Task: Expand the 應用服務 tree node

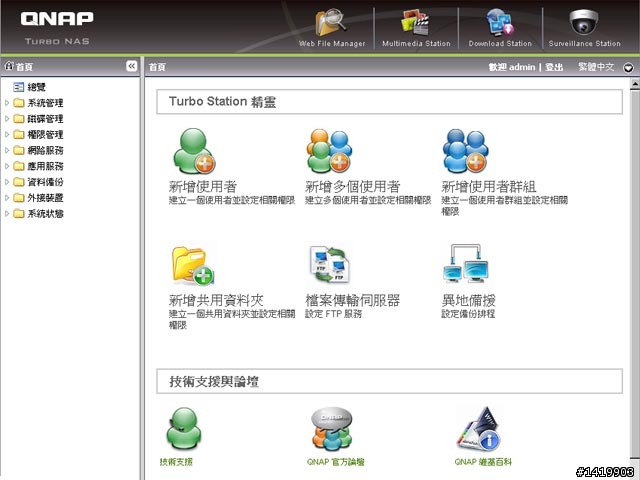Action: coord(7,166)
